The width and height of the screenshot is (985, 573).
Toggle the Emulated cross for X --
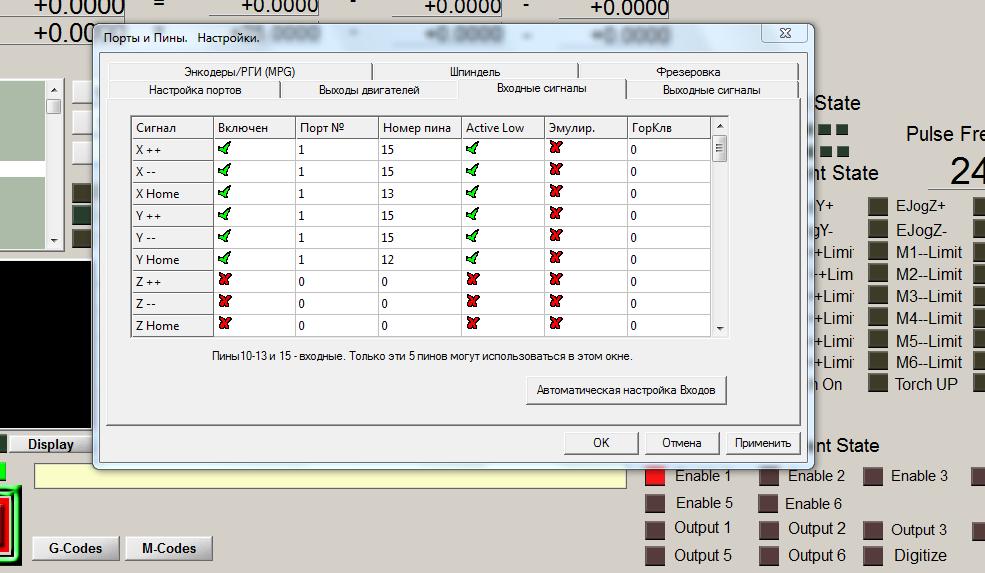[555, 169]
